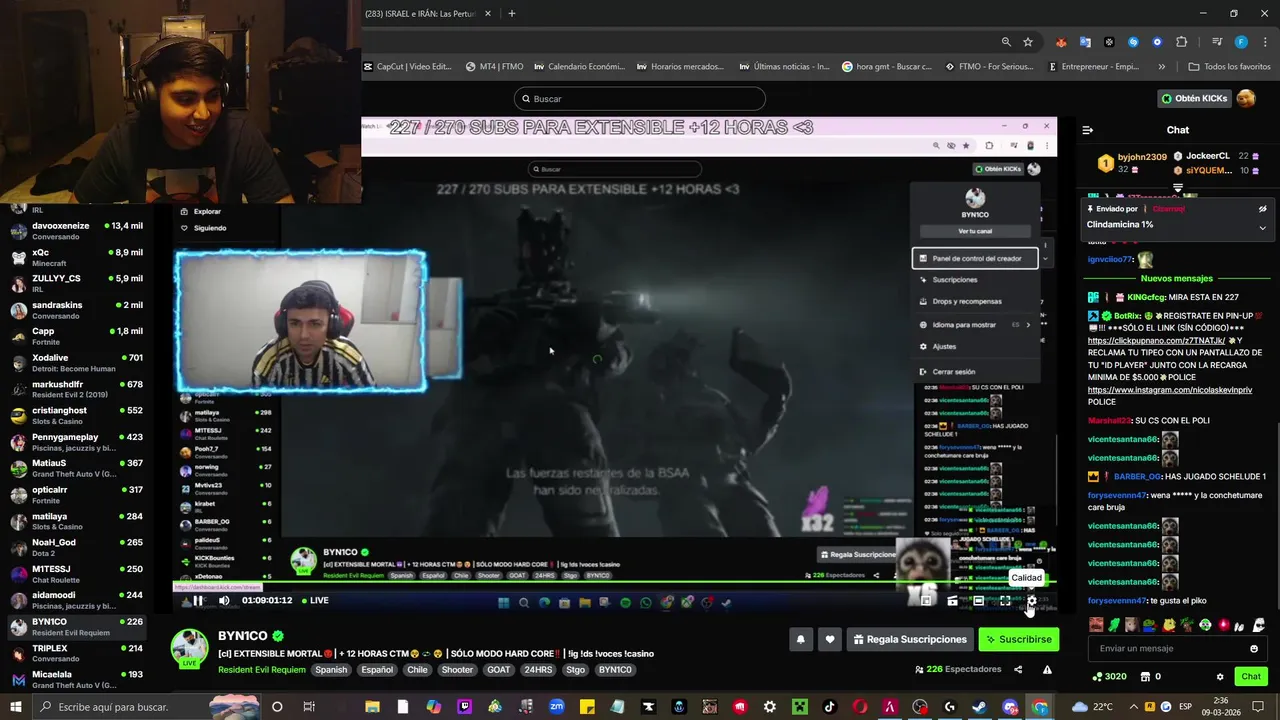The width and height of the screenshot is (1280, 720).
Task: Open the TikTok app on the taskbar
Action: click(x=829, y=707)
